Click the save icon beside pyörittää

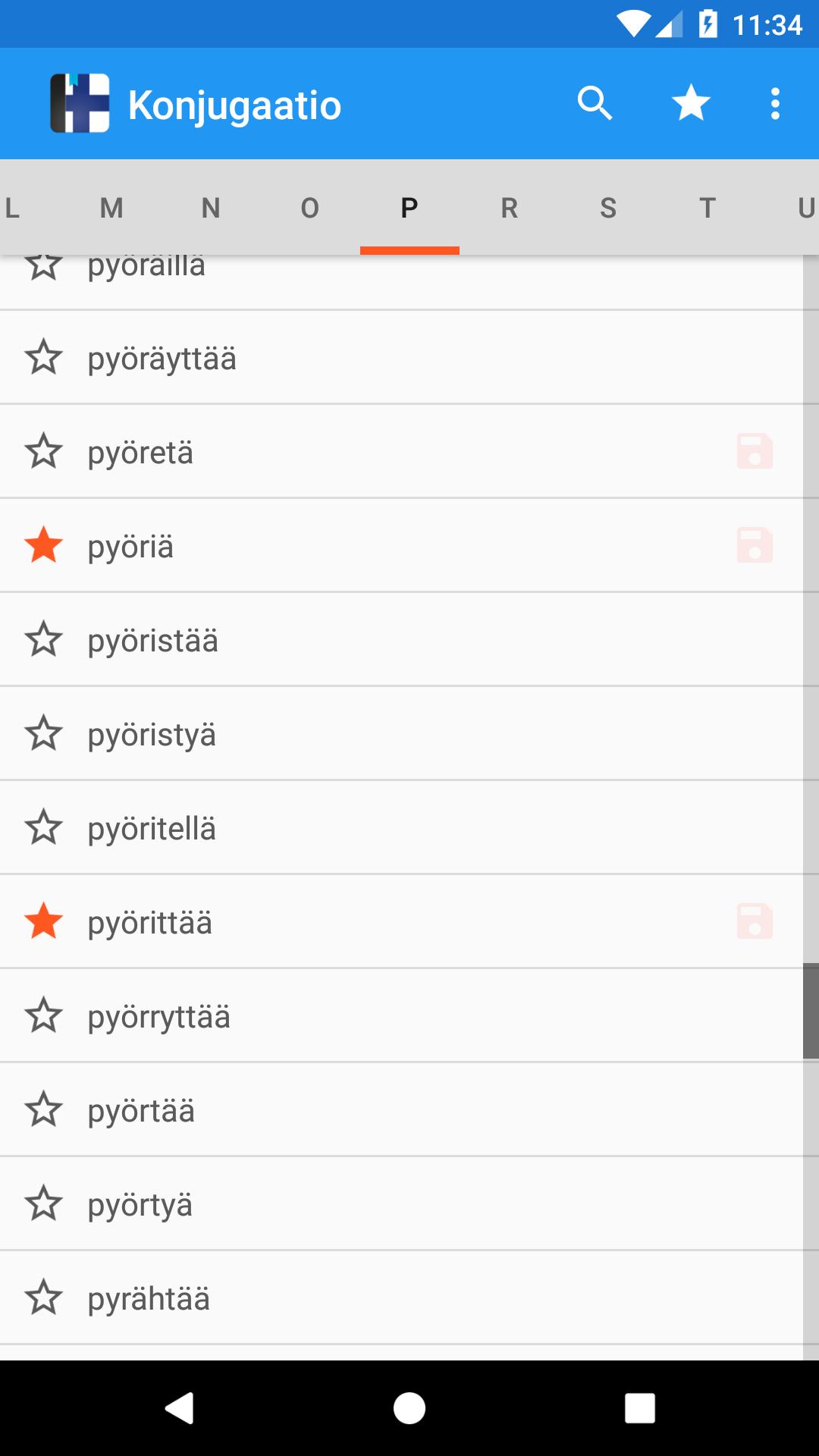[755, 922]
